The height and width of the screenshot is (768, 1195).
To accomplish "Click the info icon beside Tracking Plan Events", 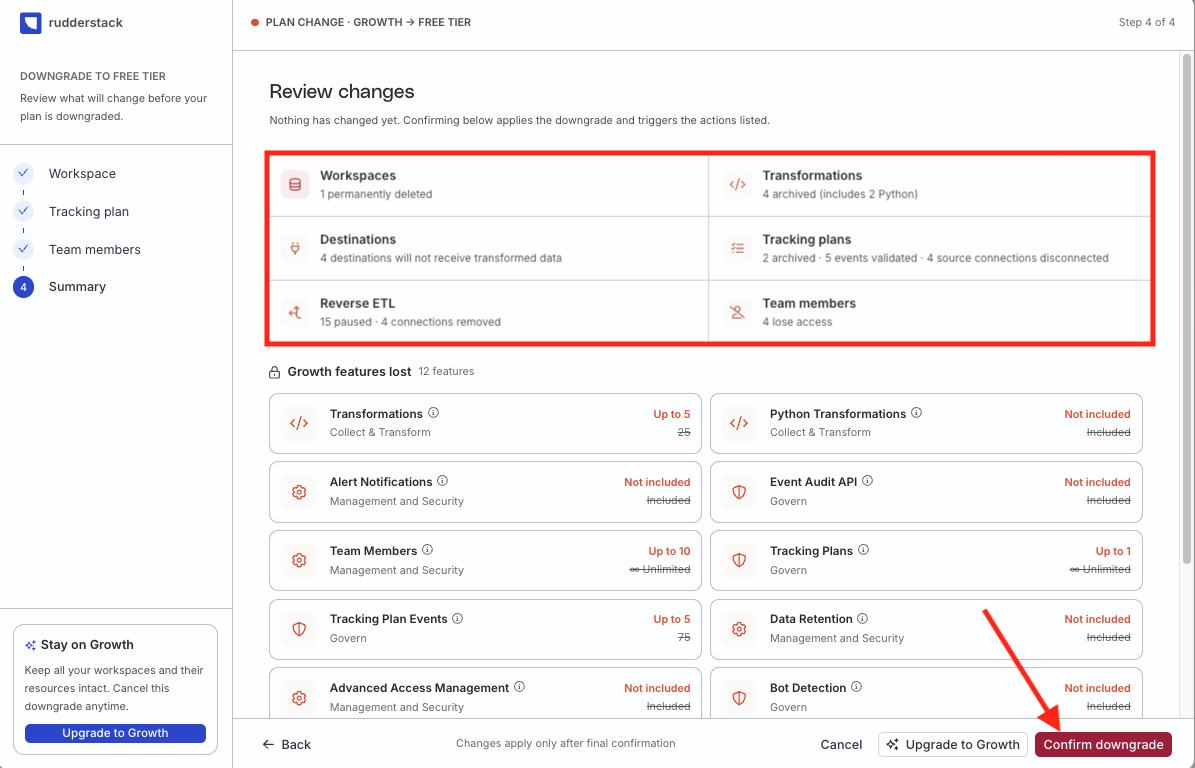I will coord(458,619).
